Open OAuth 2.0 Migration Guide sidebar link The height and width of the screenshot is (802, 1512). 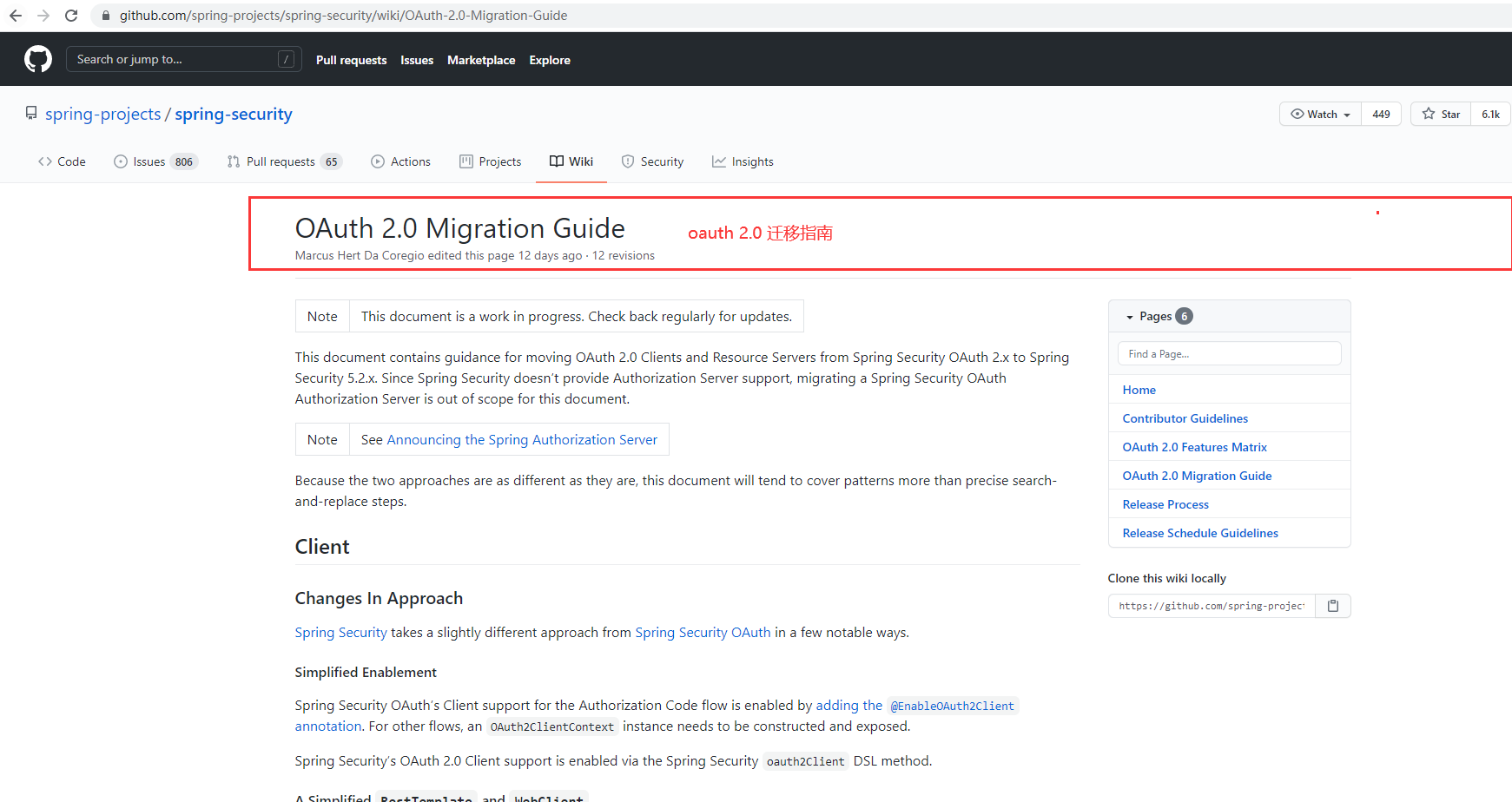click(x=1197, y=476)
